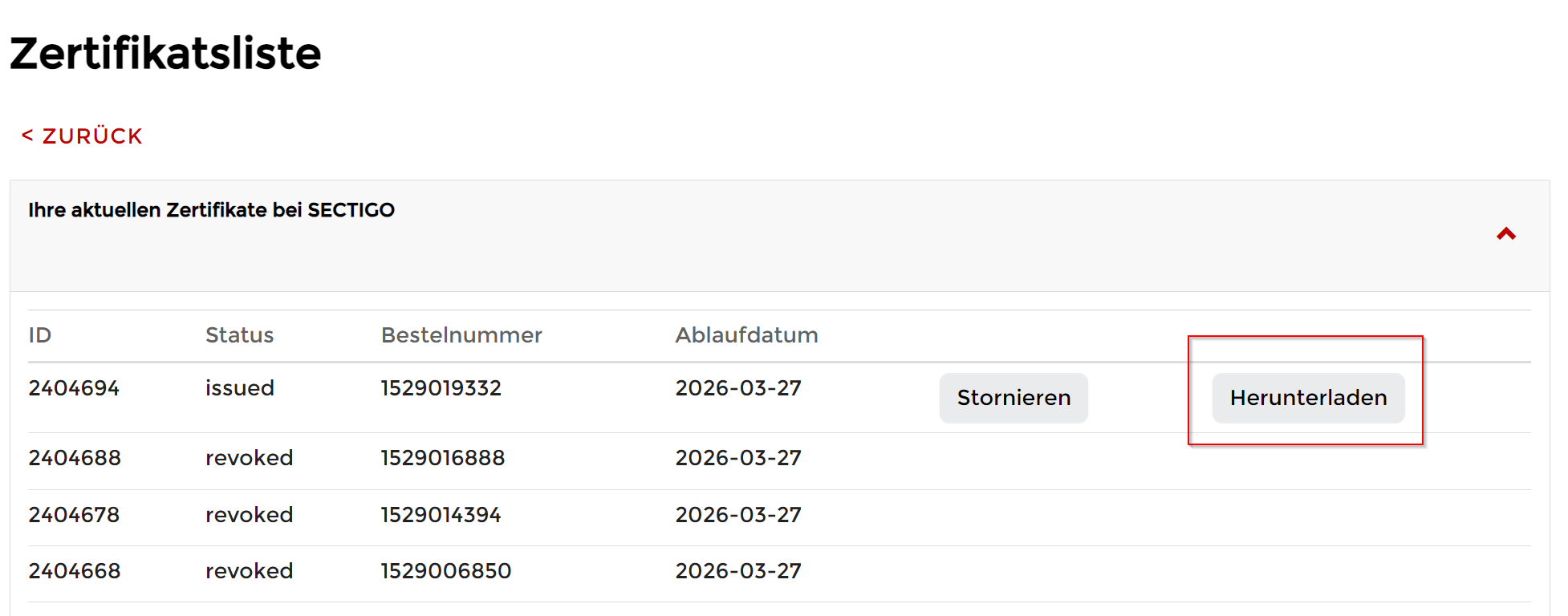Click the Status column header

coord(239,335)
